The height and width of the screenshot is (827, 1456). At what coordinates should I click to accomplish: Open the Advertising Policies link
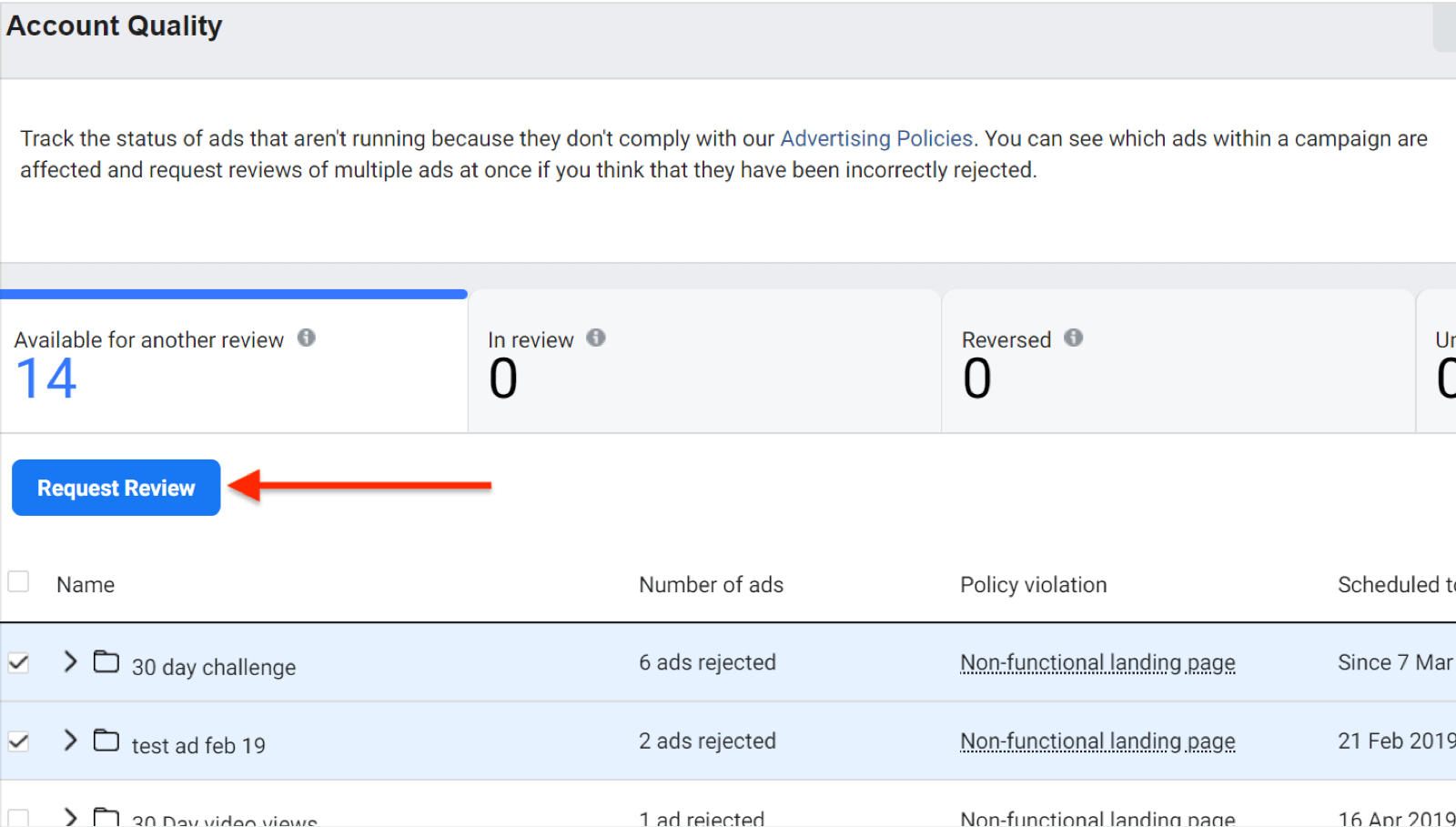876,138
